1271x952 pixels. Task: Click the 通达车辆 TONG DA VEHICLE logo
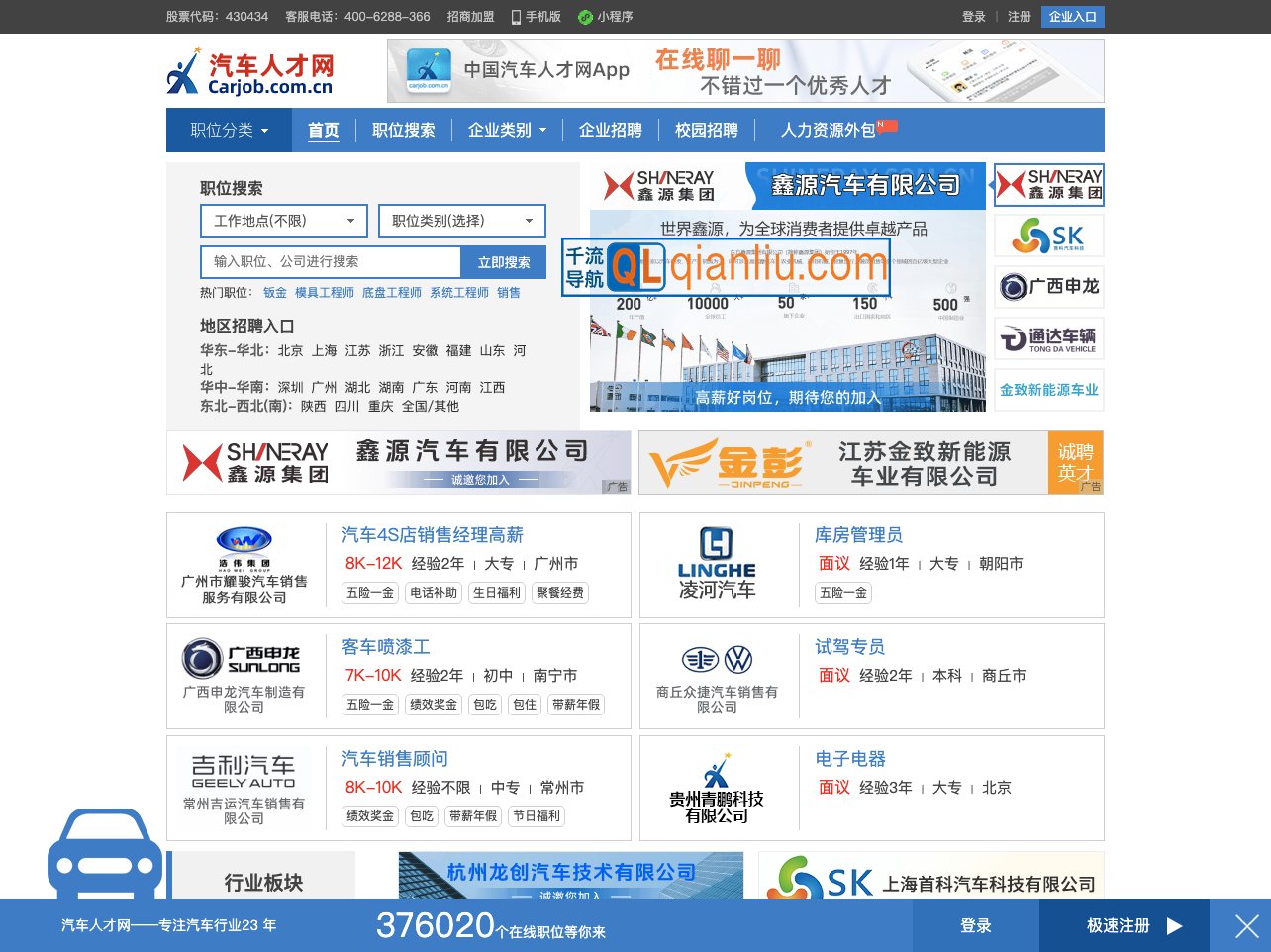click(x=1048, y=338)
